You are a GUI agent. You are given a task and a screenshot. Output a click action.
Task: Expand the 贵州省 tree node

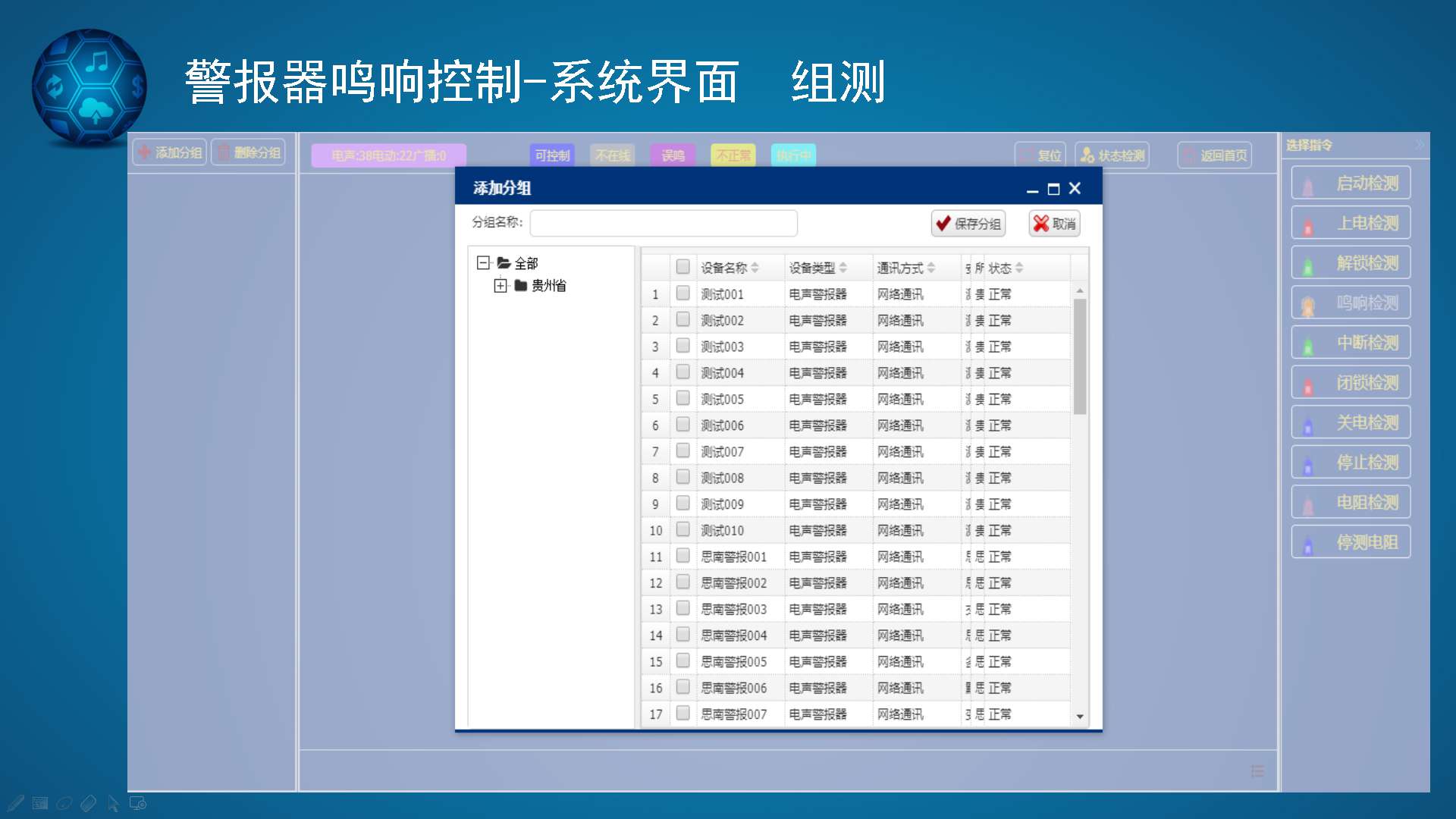(500, 286)
